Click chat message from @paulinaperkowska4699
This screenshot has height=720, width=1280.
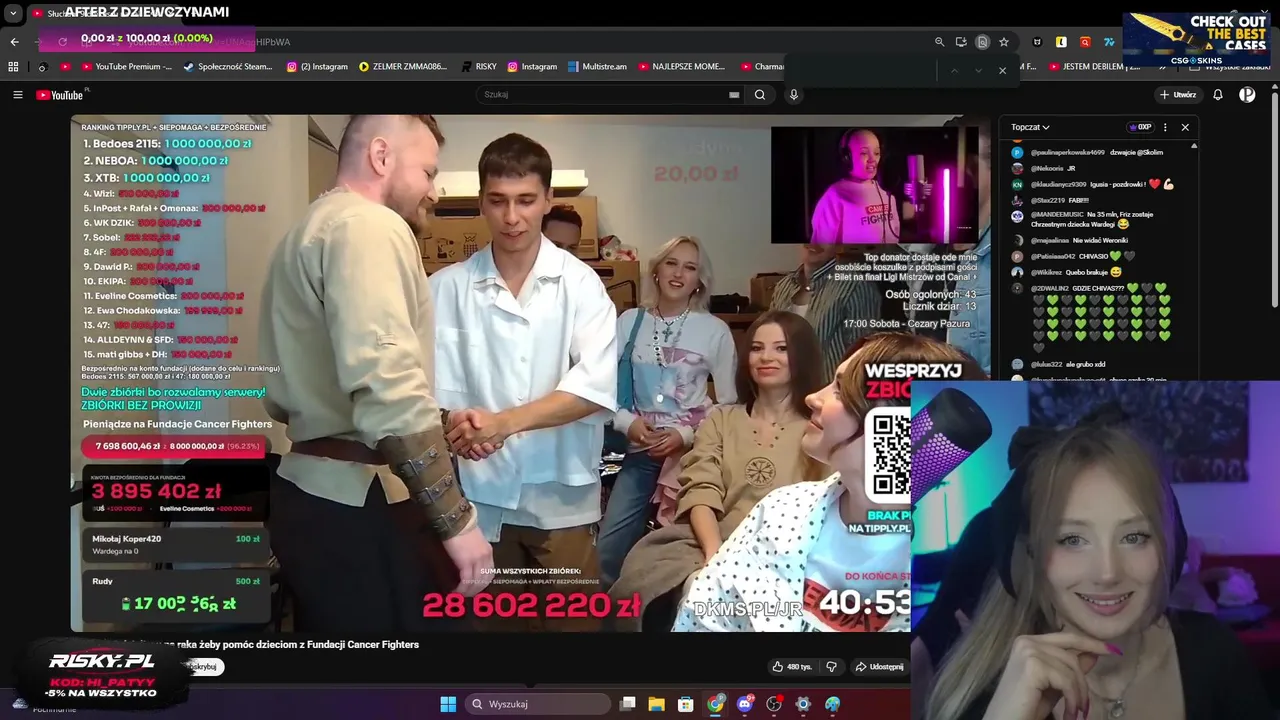coord(1097,153)
